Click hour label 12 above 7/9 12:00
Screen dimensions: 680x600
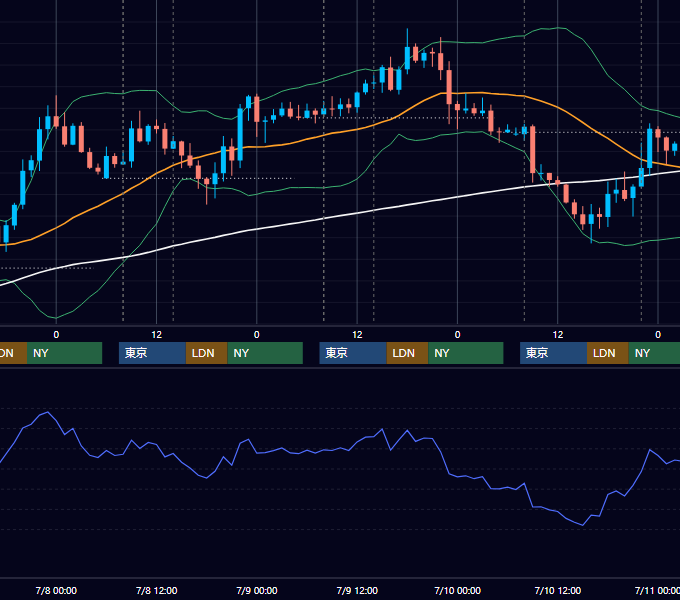(x=357, y=335)
